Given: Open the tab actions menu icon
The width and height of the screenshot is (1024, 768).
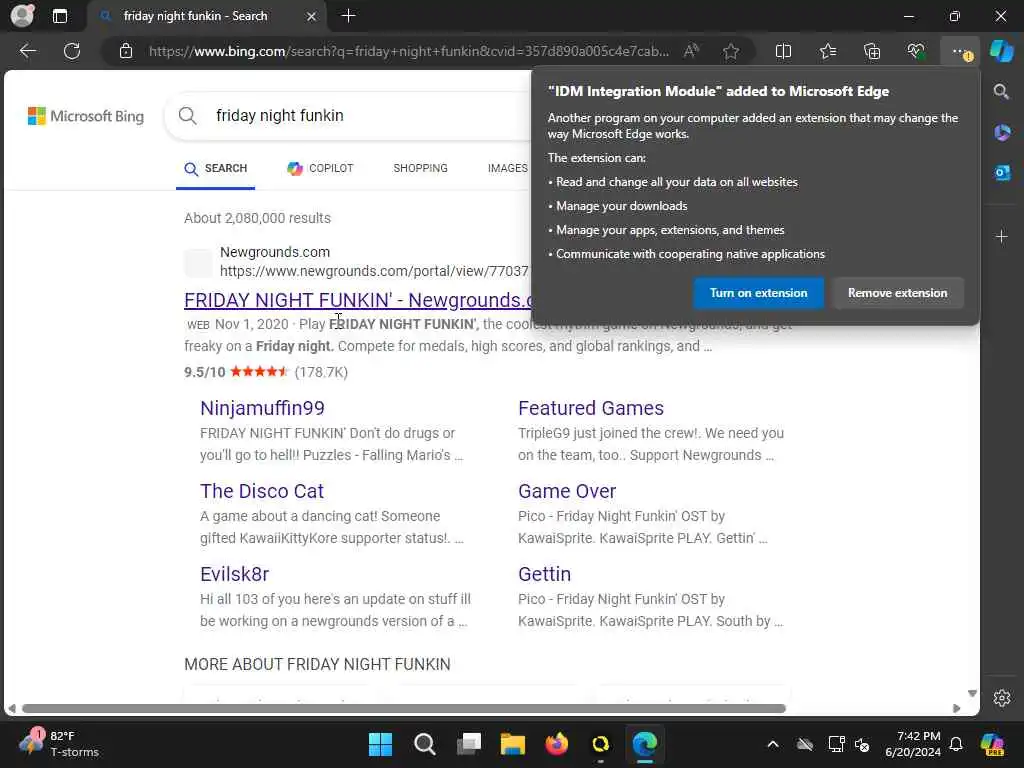Looking at the screenshot, I should (x=59, y=16).
